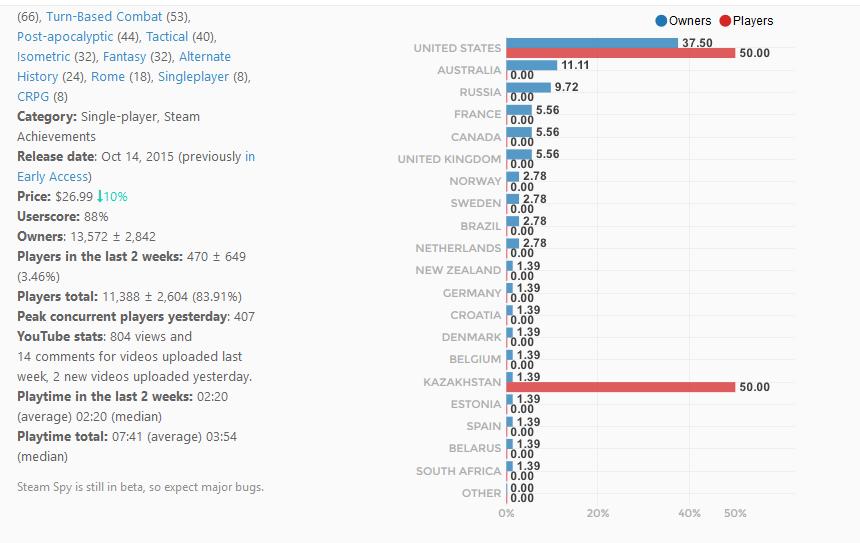This screenshot has height=543, width=860.
Task: Click the red Players legend circle
Action: (725, 21)
